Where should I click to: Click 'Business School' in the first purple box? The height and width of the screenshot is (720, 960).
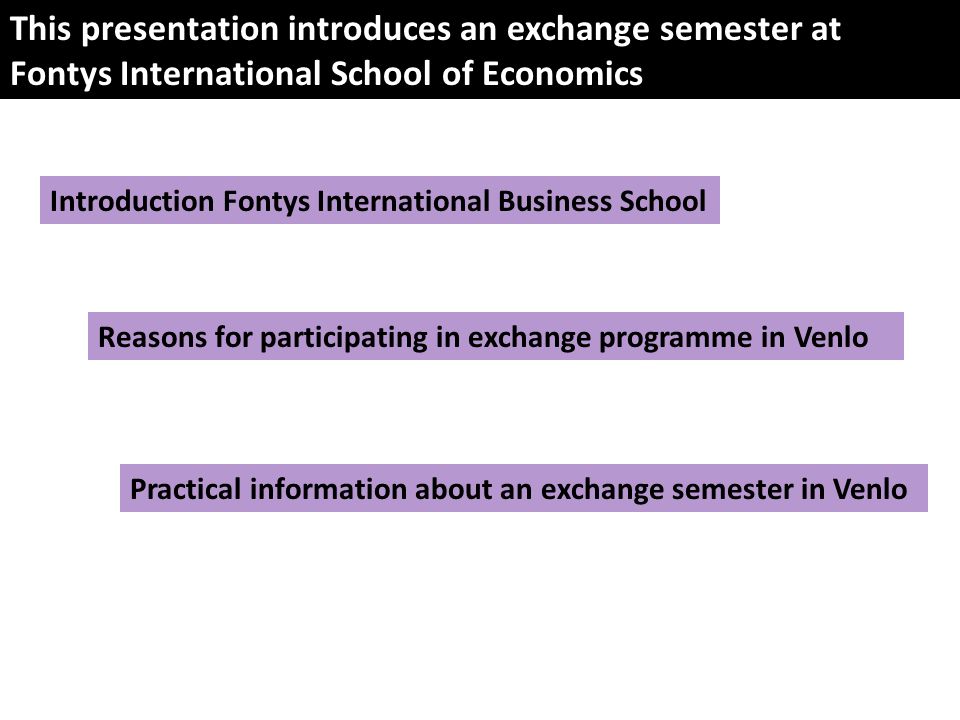point(602,201)
